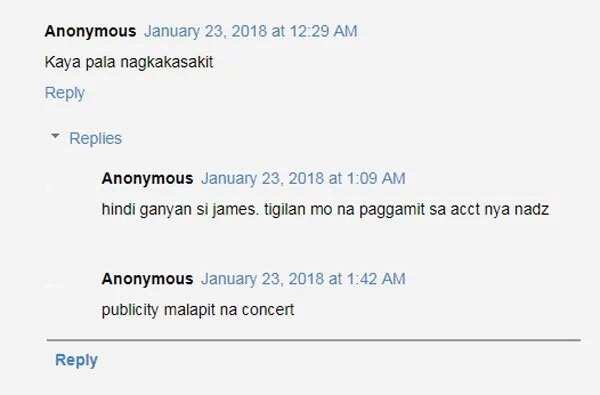600x395 pixels.
Task: Click the reply text 'publicity malapit na concert'
Action: click(198, 310)
